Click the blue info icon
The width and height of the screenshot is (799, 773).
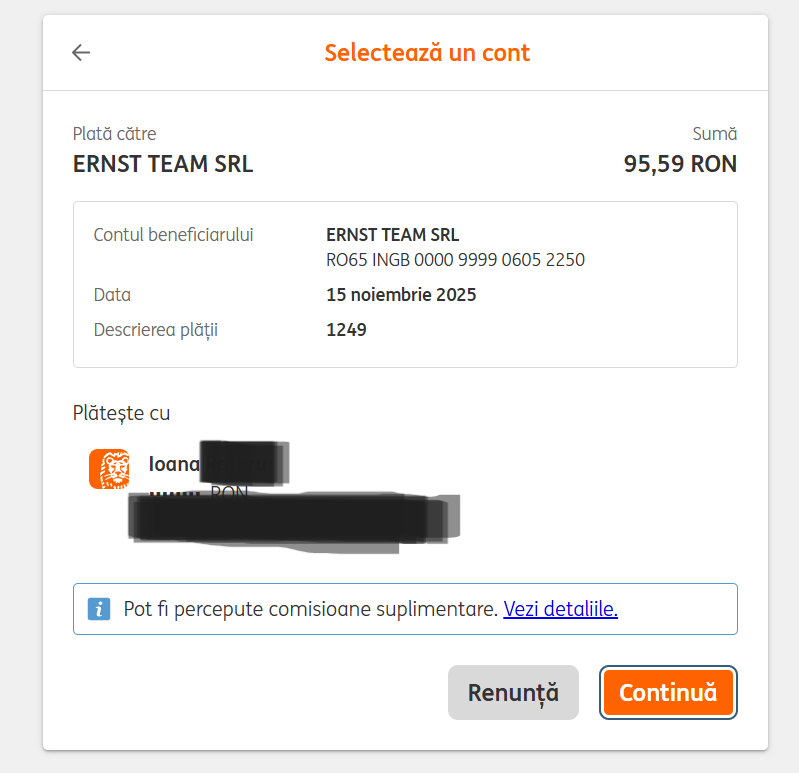[x=99, y=609]
